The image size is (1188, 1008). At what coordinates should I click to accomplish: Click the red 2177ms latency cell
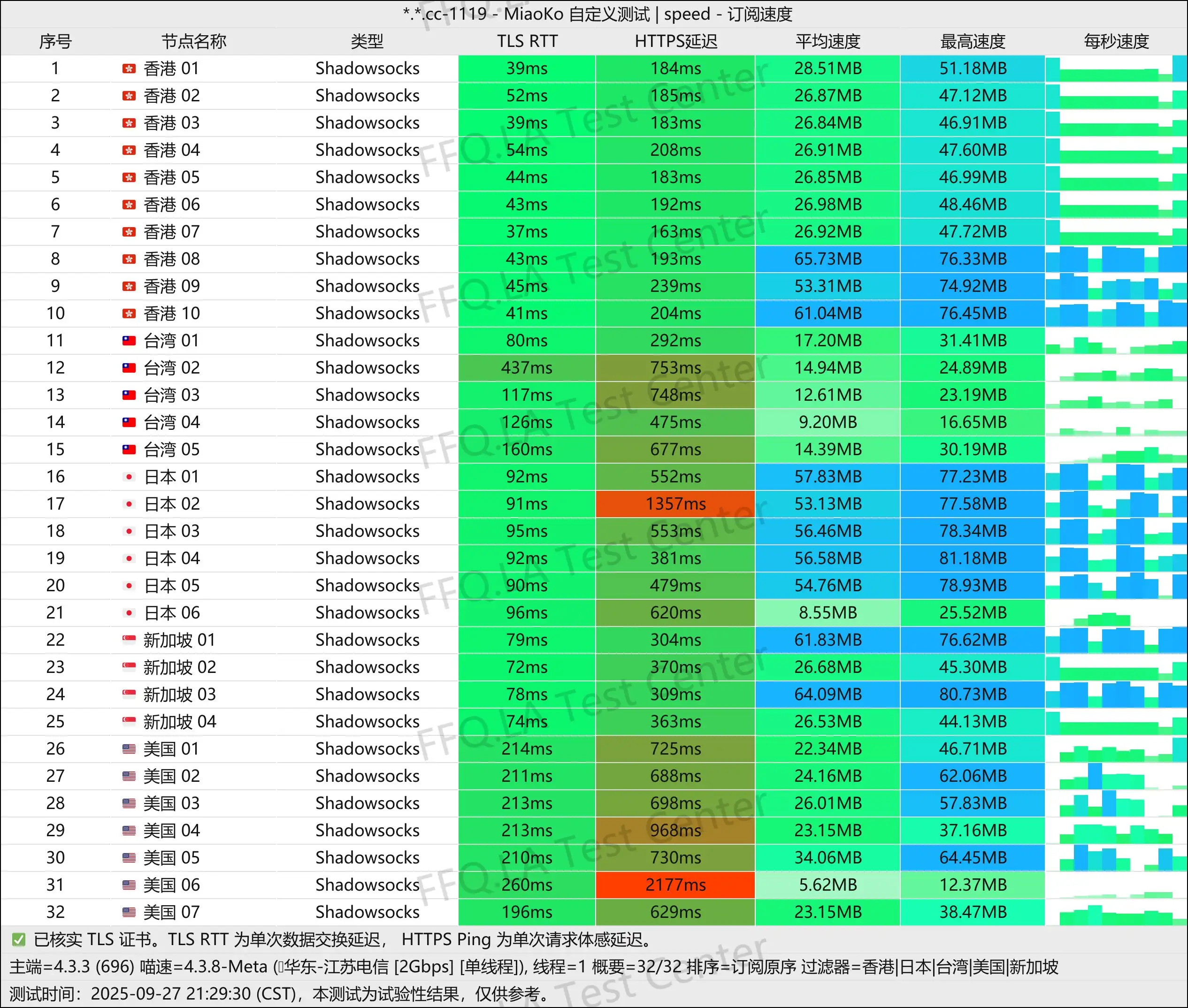[675, 885]
